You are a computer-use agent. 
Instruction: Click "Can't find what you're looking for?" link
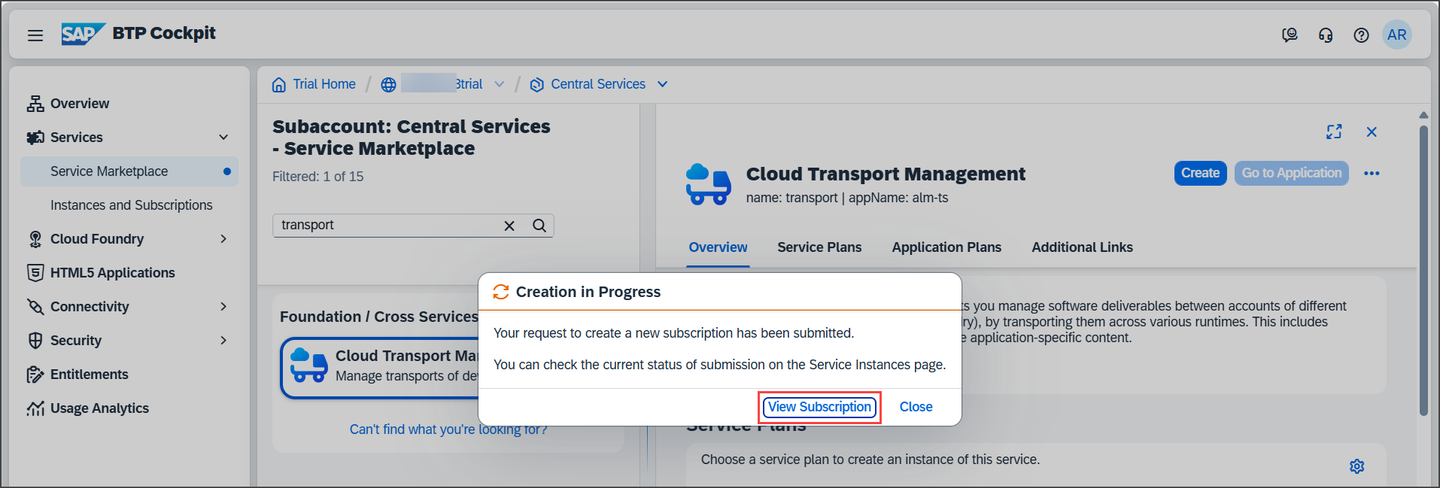click(x=448, y=429)
